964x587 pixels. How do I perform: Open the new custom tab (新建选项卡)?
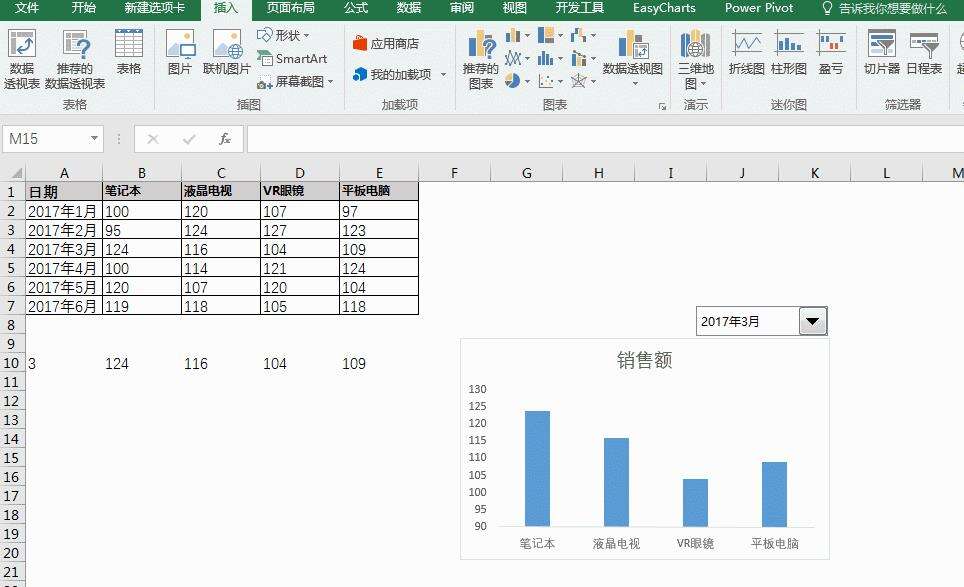click(x=154, y=8)
